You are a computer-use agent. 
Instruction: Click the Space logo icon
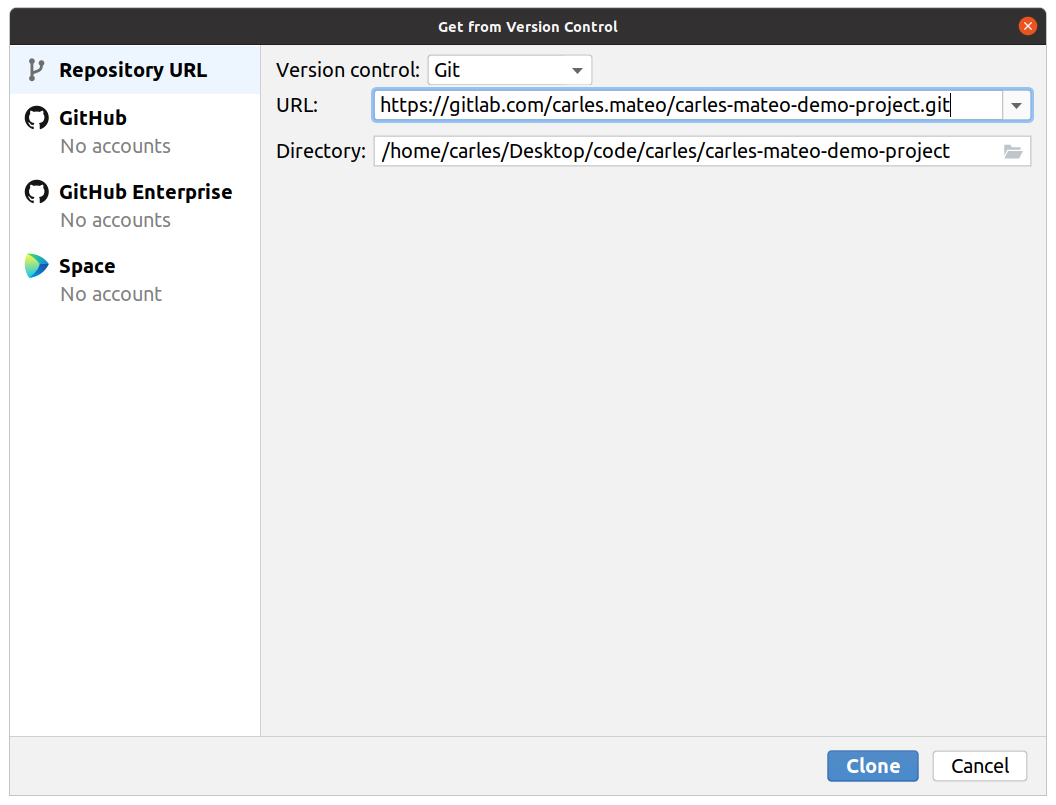[37, 266]
